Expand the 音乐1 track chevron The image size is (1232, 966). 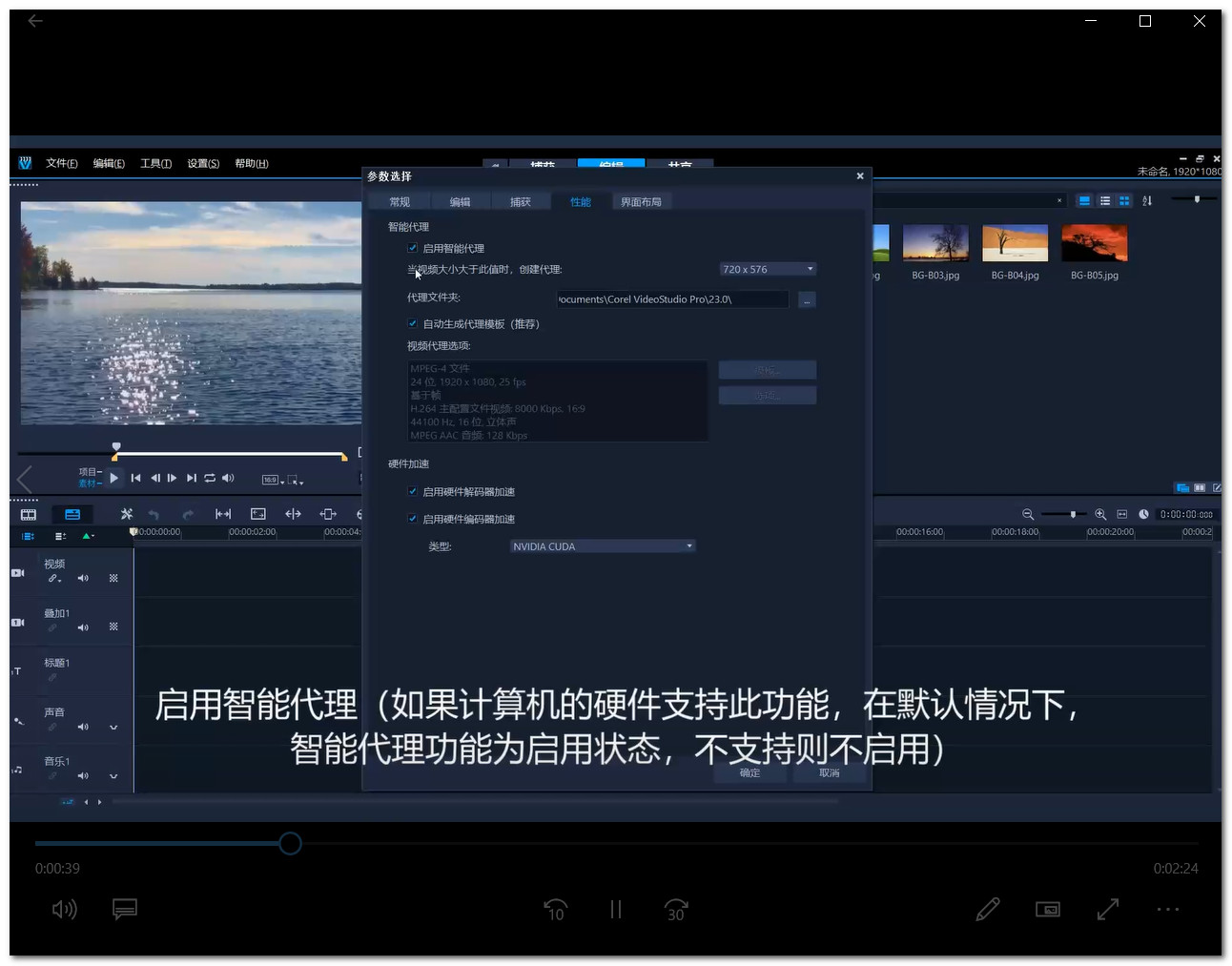113,776
